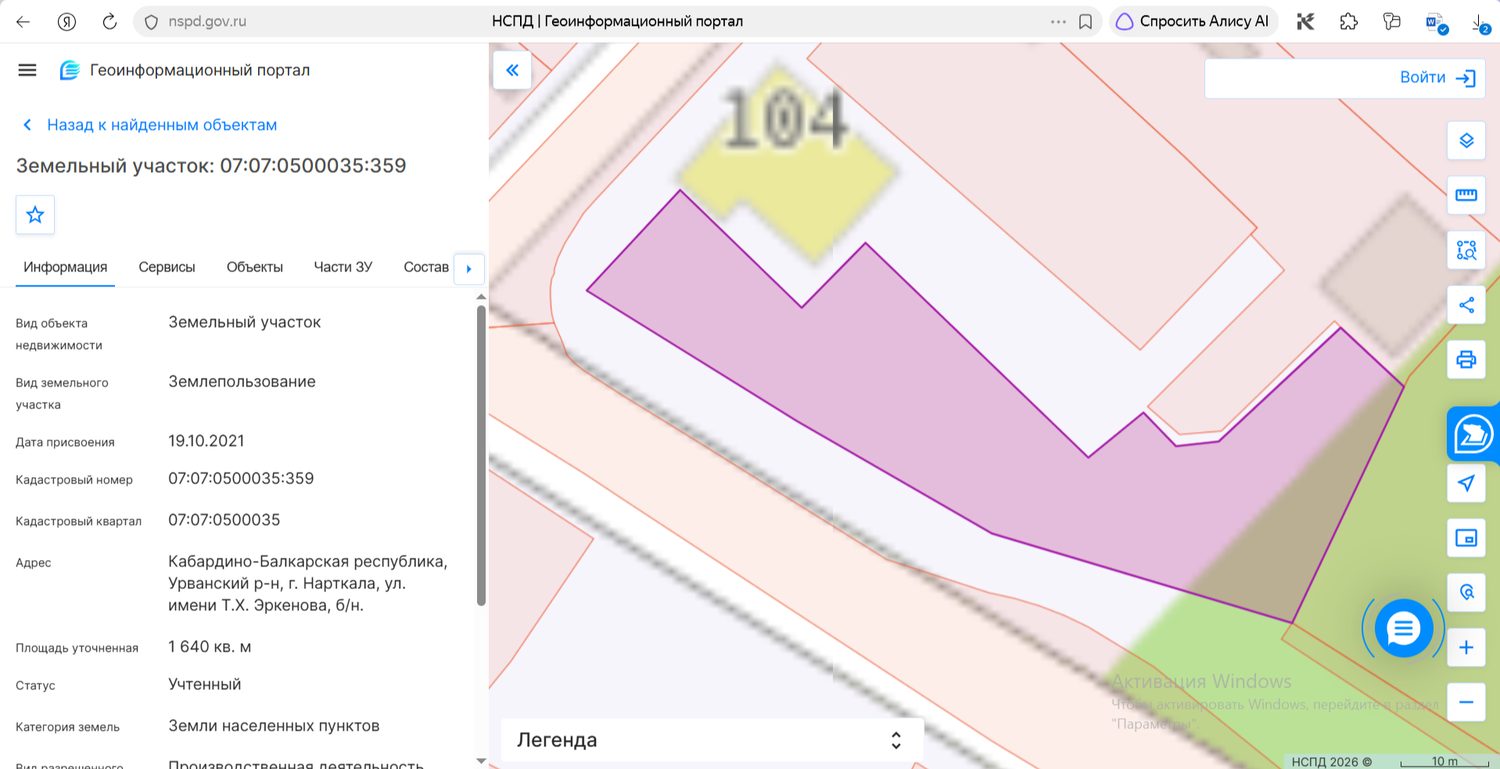Image resolution: width=1500 pixels, height=769 pixels.
Task: Add the land plot to favorites with star
Action: pos(35,215)
